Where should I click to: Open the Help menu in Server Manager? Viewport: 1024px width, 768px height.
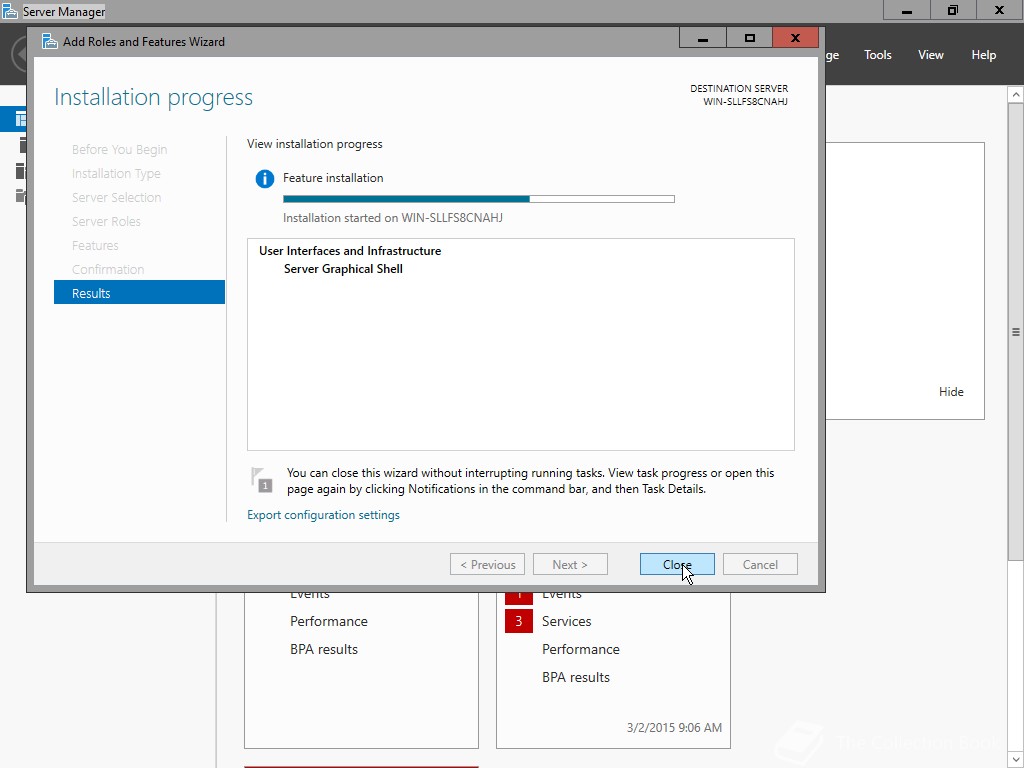tap(983, 55)
